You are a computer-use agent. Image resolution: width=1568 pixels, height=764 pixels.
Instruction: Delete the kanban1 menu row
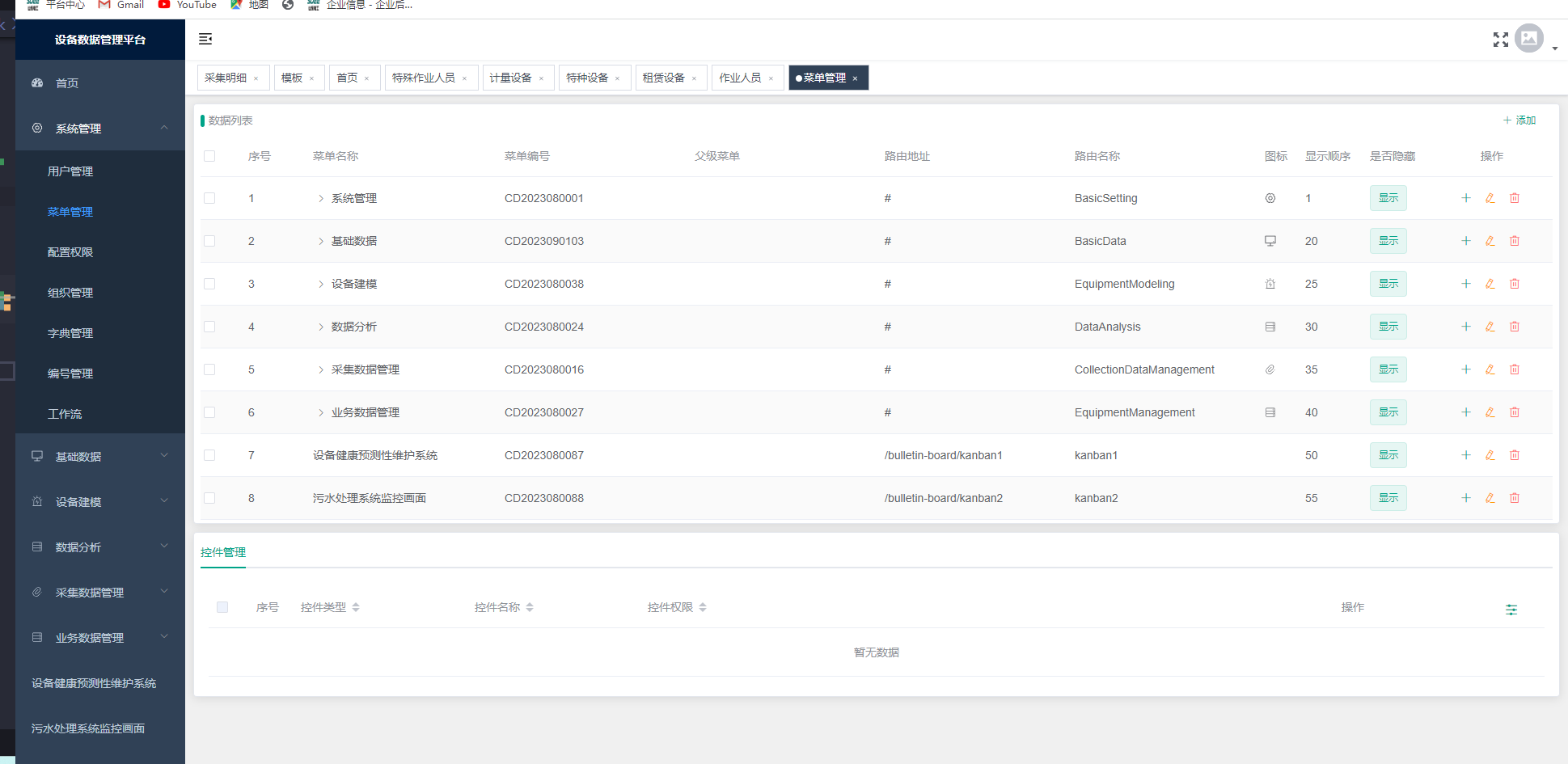pyautogui.click(x=1515, y=455)
